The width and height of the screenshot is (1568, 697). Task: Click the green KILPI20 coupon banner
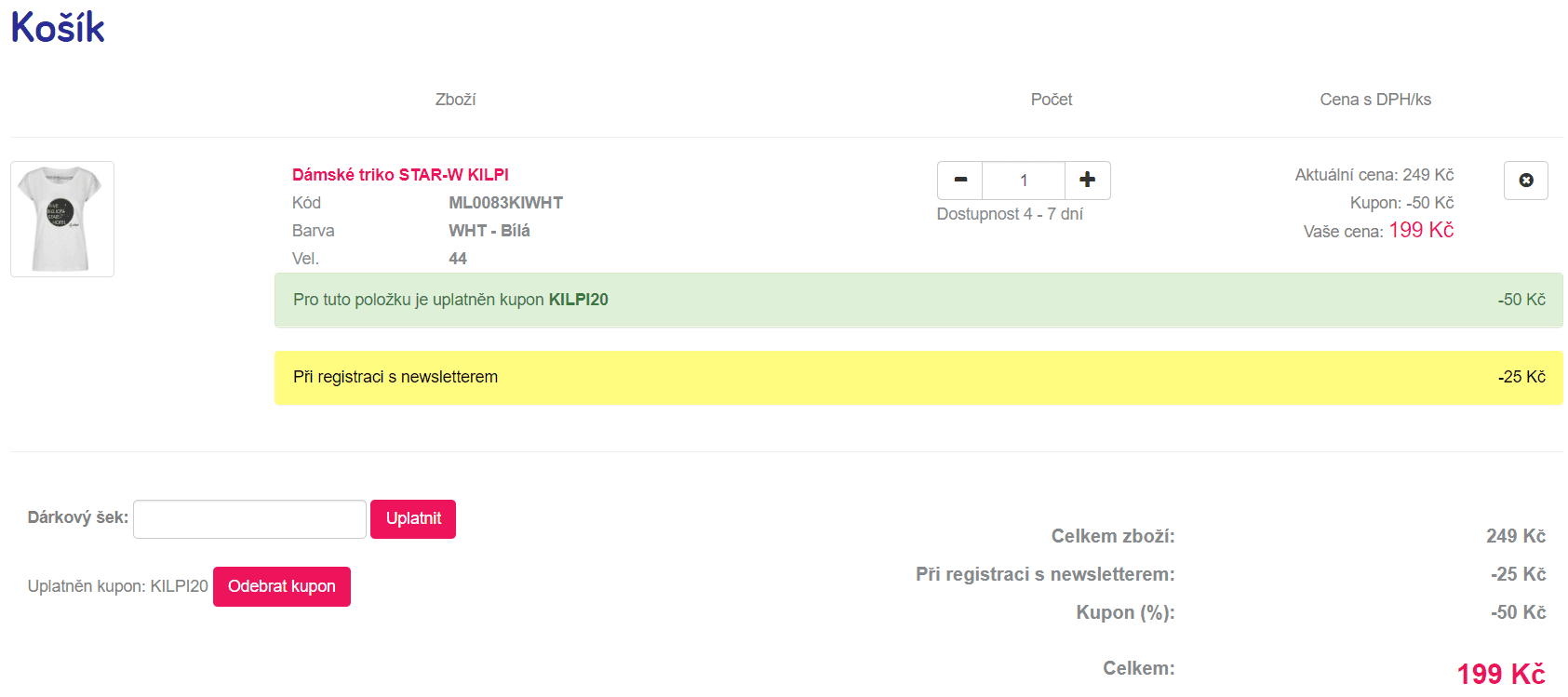pyautogui.click(x=918, y=300)
